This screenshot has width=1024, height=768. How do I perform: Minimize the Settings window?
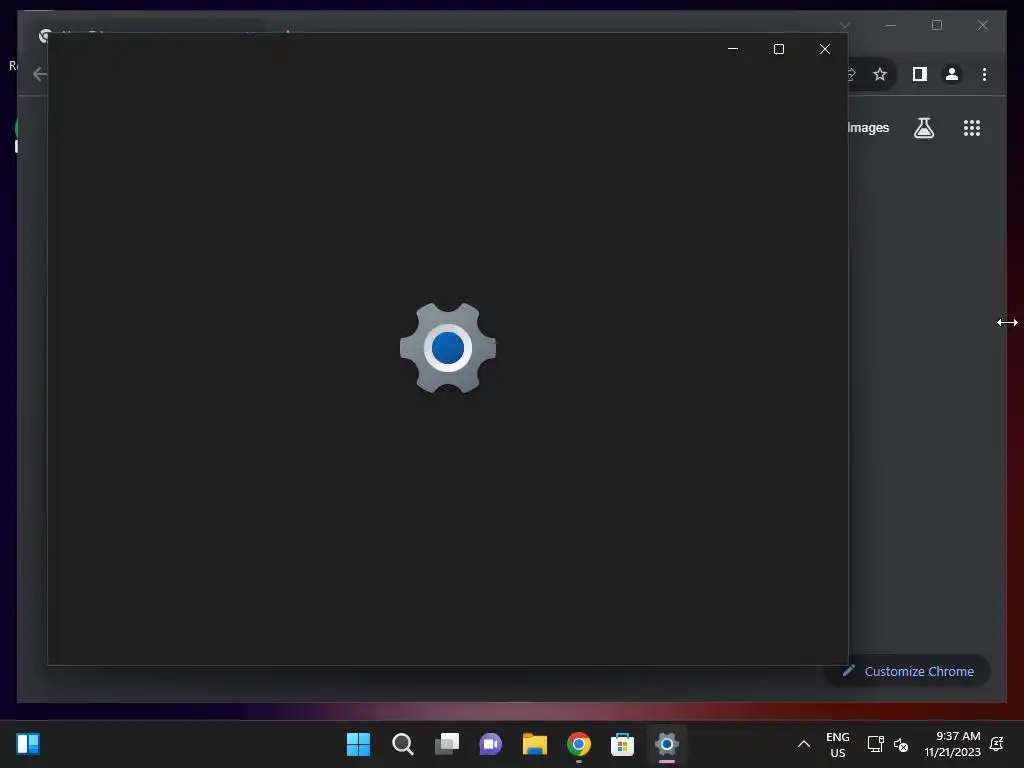(733, 49)
